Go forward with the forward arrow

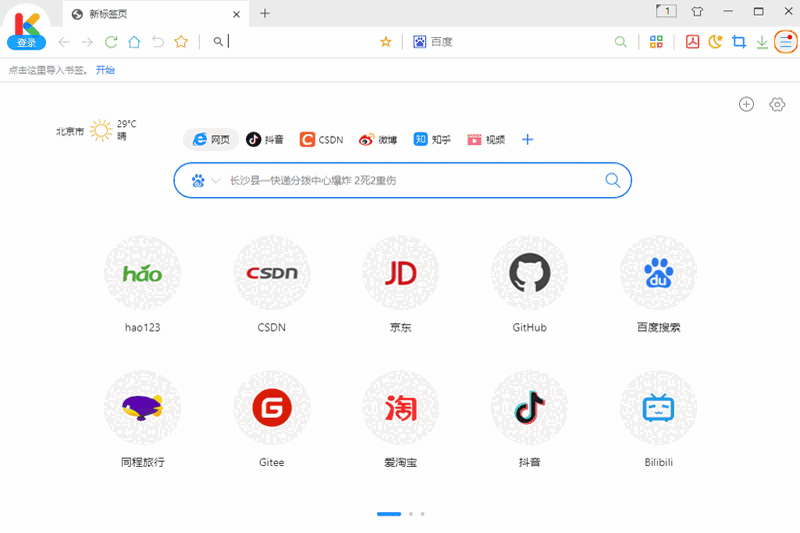[x=87, y=42]
